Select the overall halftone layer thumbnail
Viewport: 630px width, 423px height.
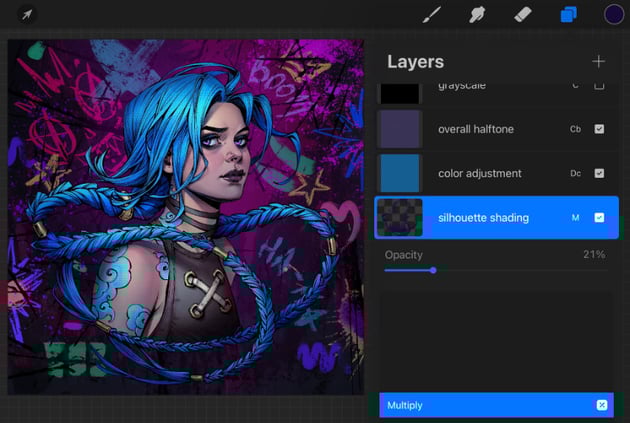[x=400, y=129]
